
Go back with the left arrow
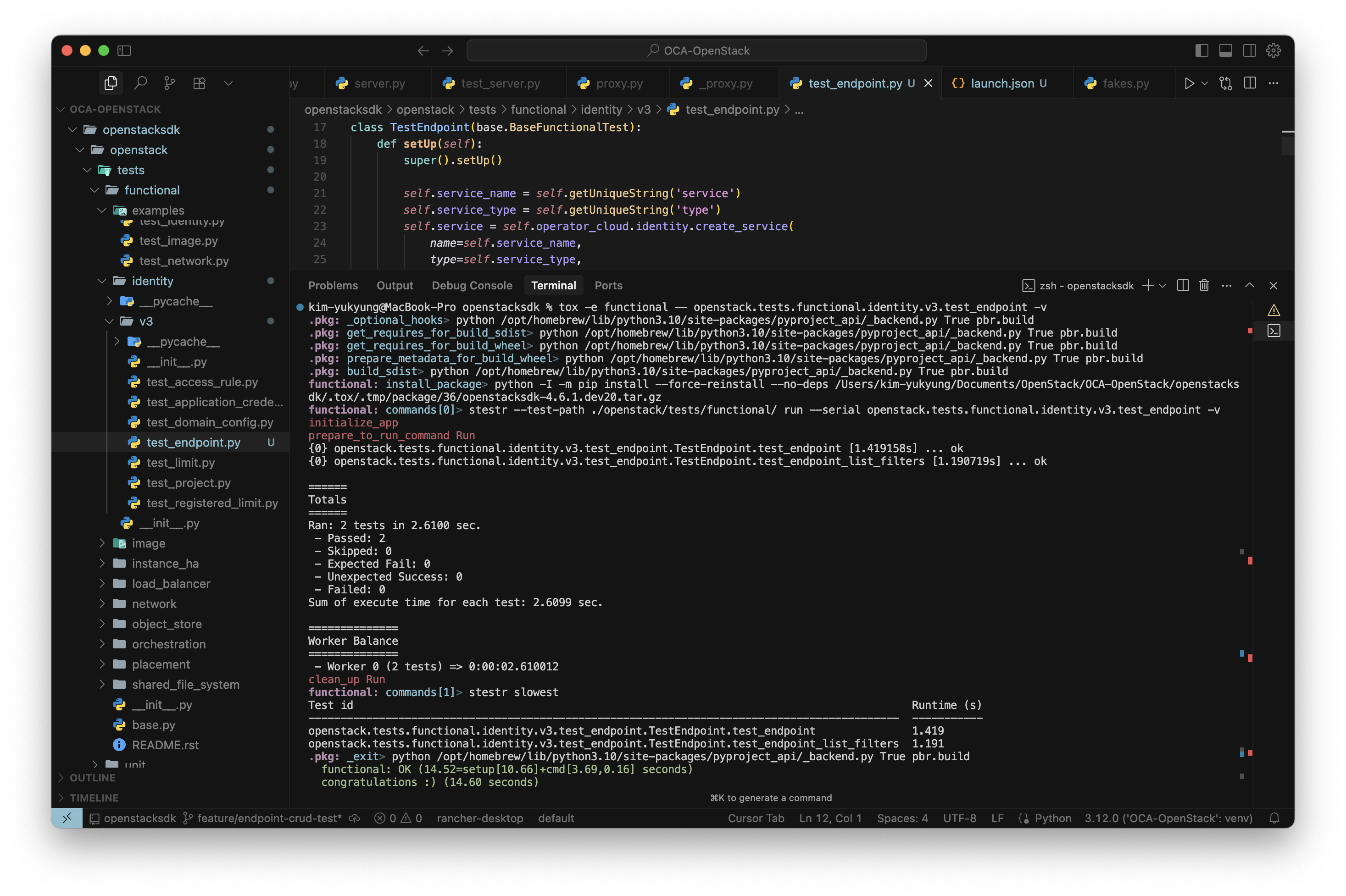tap(423, 51)
